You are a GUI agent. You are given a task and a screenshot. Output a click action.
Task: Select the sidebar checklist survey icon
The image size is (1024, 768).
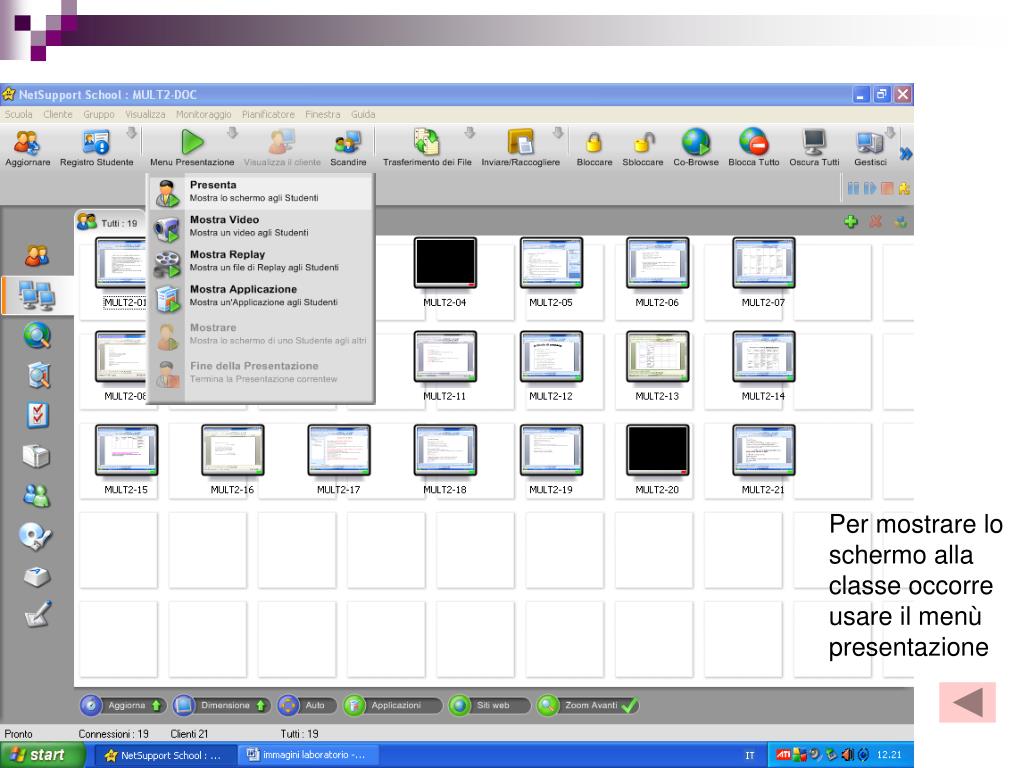pos(37,415)
